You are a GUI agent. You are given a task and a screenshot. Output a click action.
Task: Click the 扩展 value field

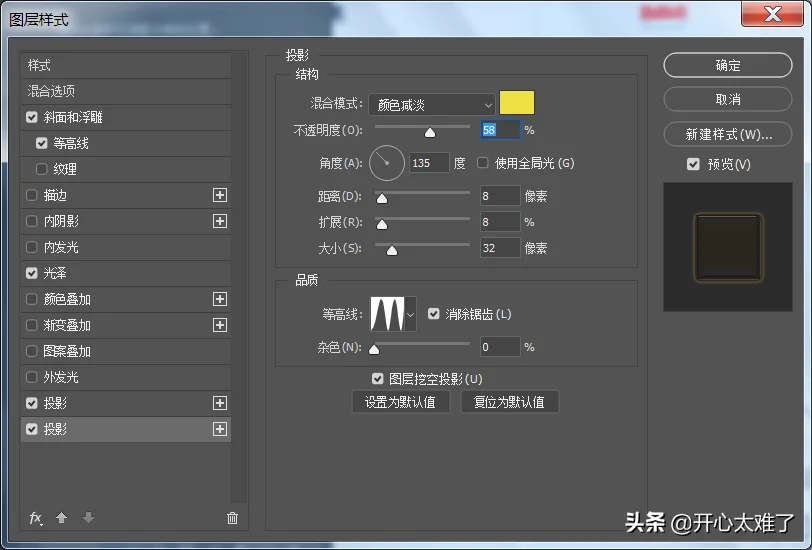pyautogui.click(x=500, y=222)
